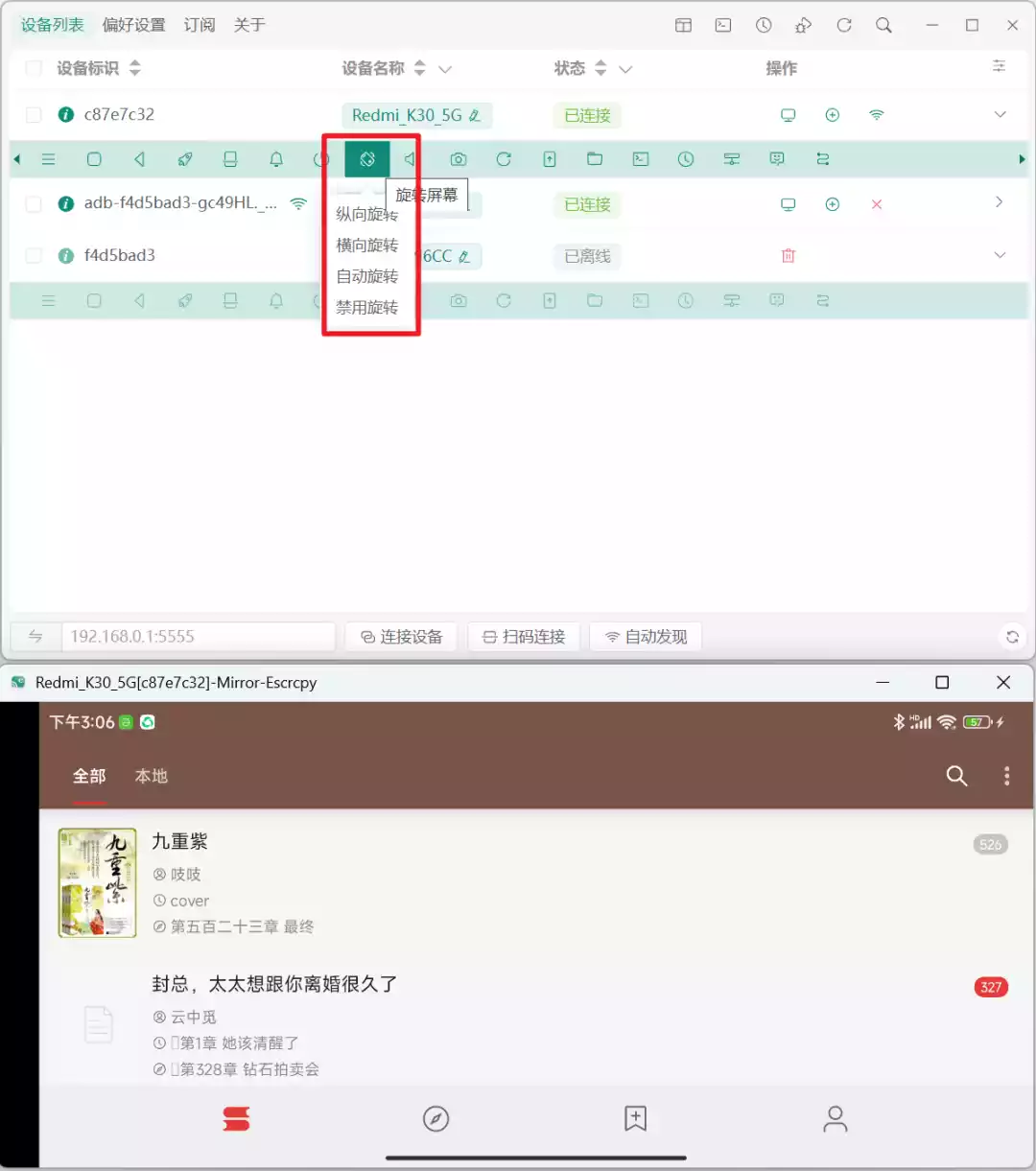
Task: Sort by 设备标识 column arrows
Action: (x=135, y=68)
